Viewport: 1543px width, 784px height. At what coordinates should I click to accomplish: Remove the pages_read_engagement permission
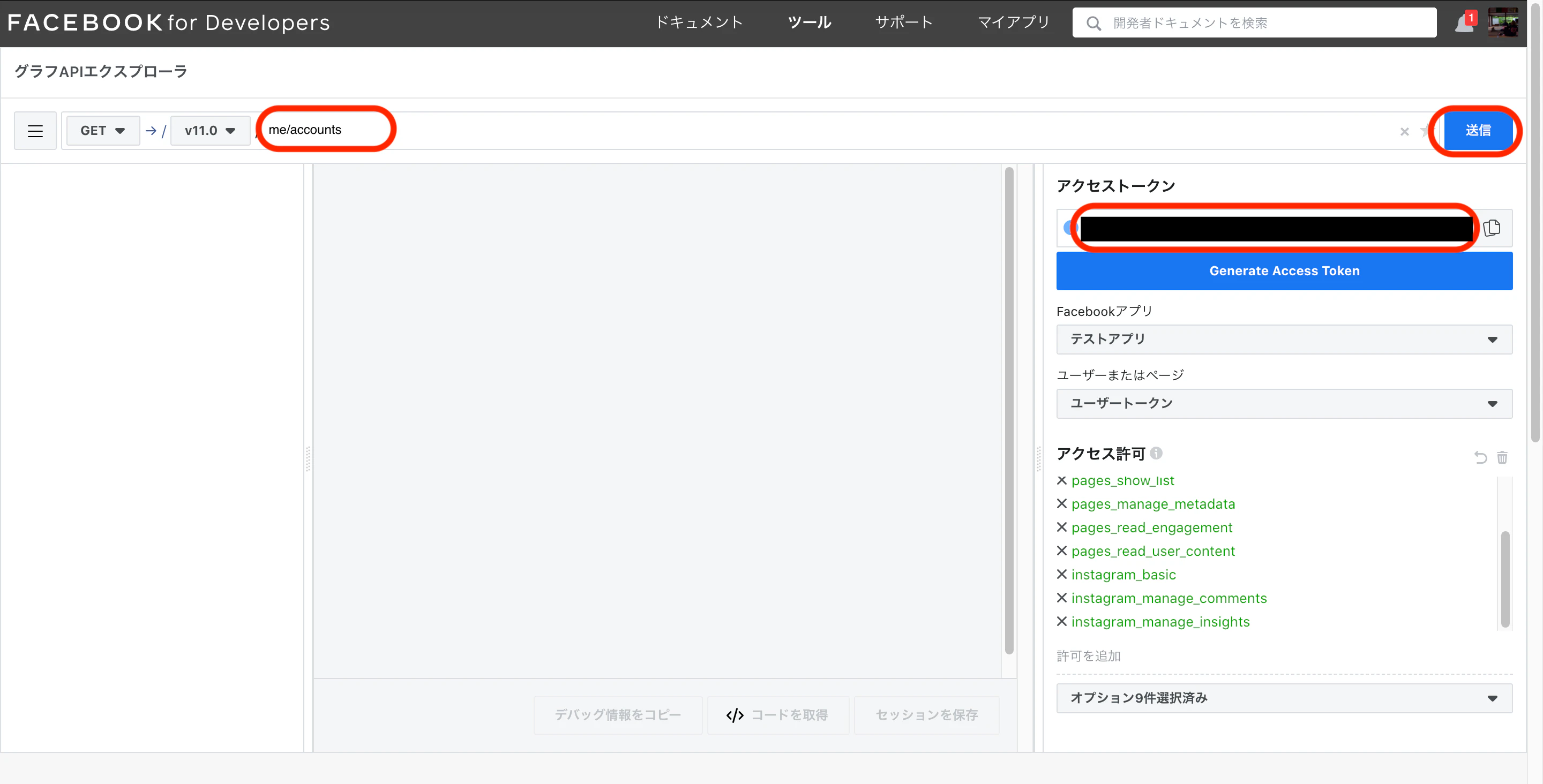[x=1061, y=527]
